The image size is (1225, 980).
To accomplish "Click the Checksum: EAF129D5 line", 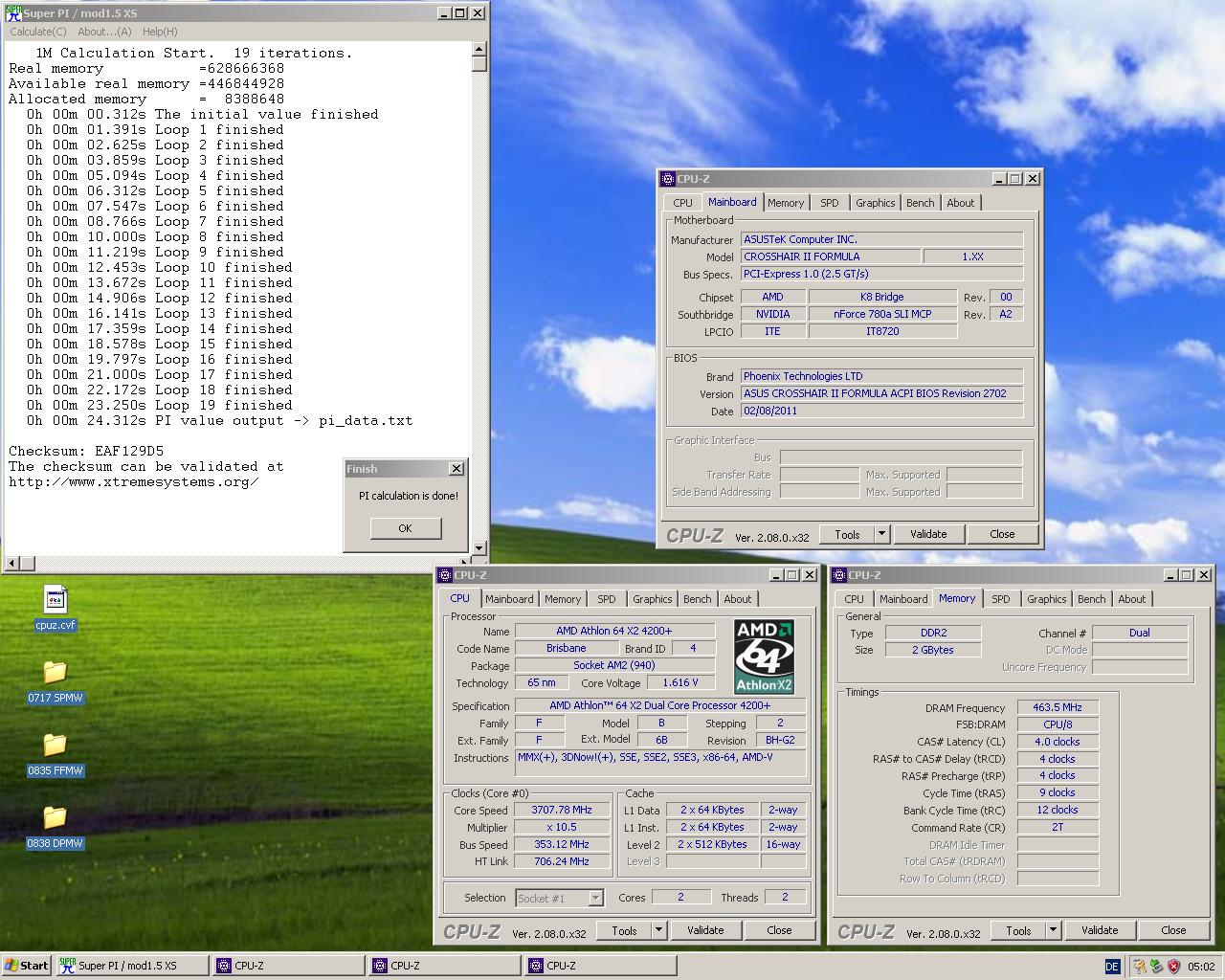I will tap(86, 451).
